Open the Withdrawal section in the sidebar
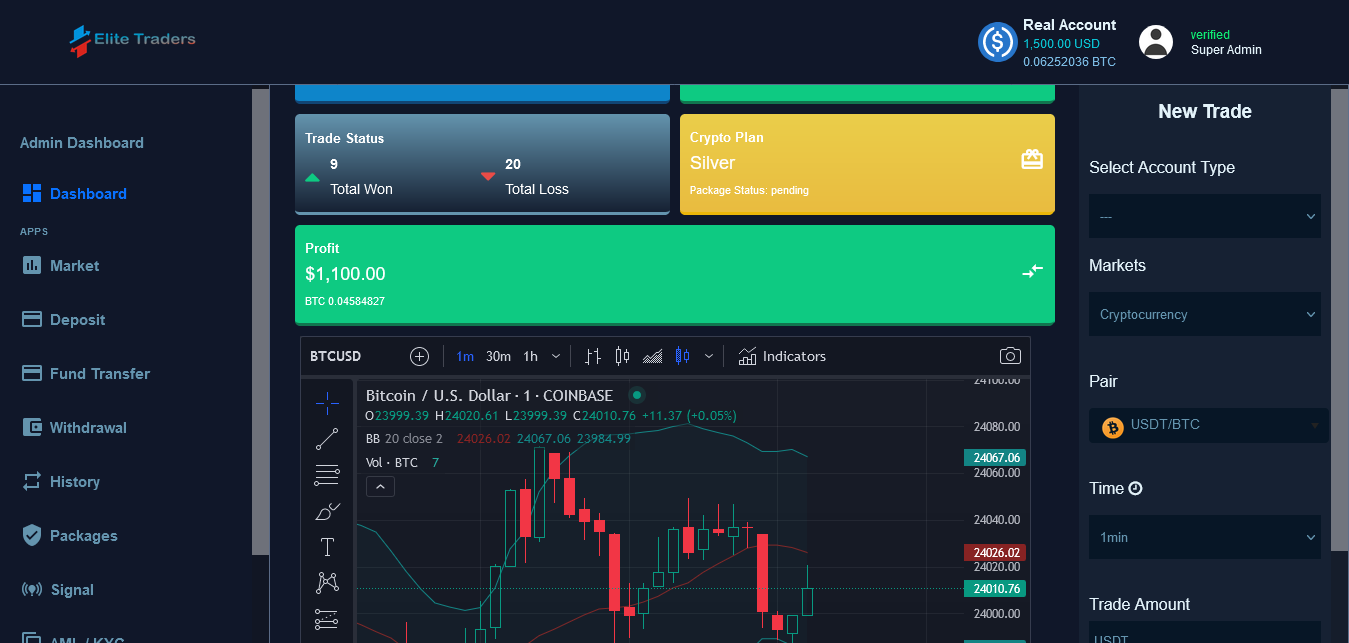Viewport: 1349px width, 643px height. coord(86,427)
